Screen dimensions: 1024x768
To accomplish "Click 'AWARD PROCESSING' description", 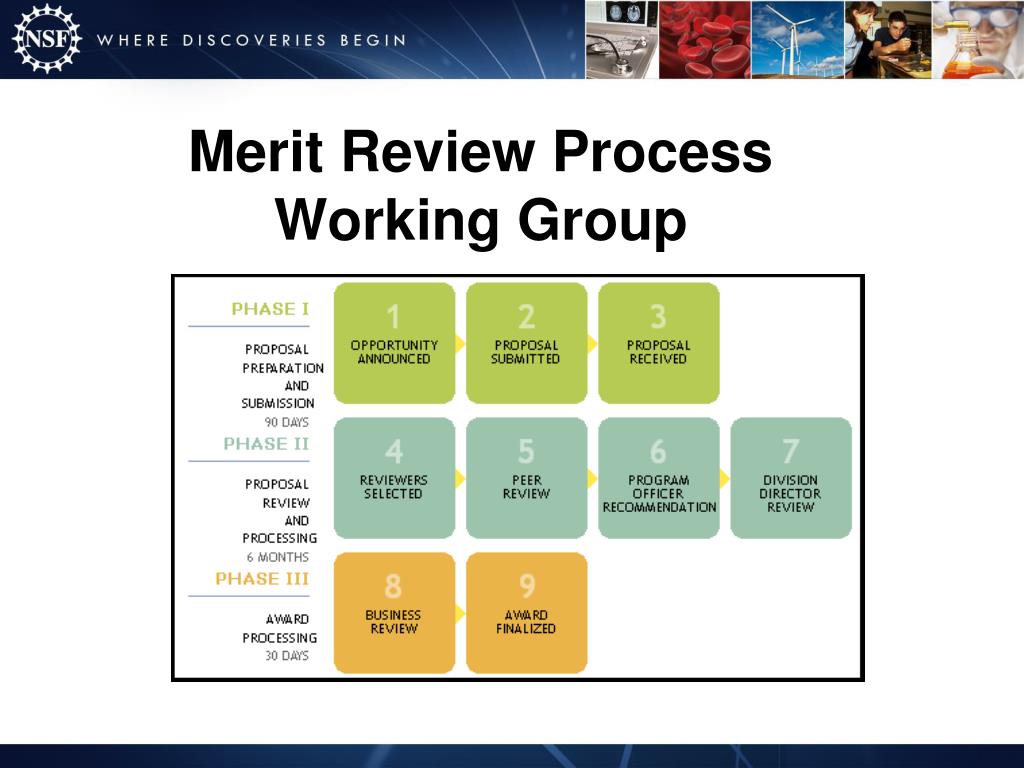I will [280, 628].
